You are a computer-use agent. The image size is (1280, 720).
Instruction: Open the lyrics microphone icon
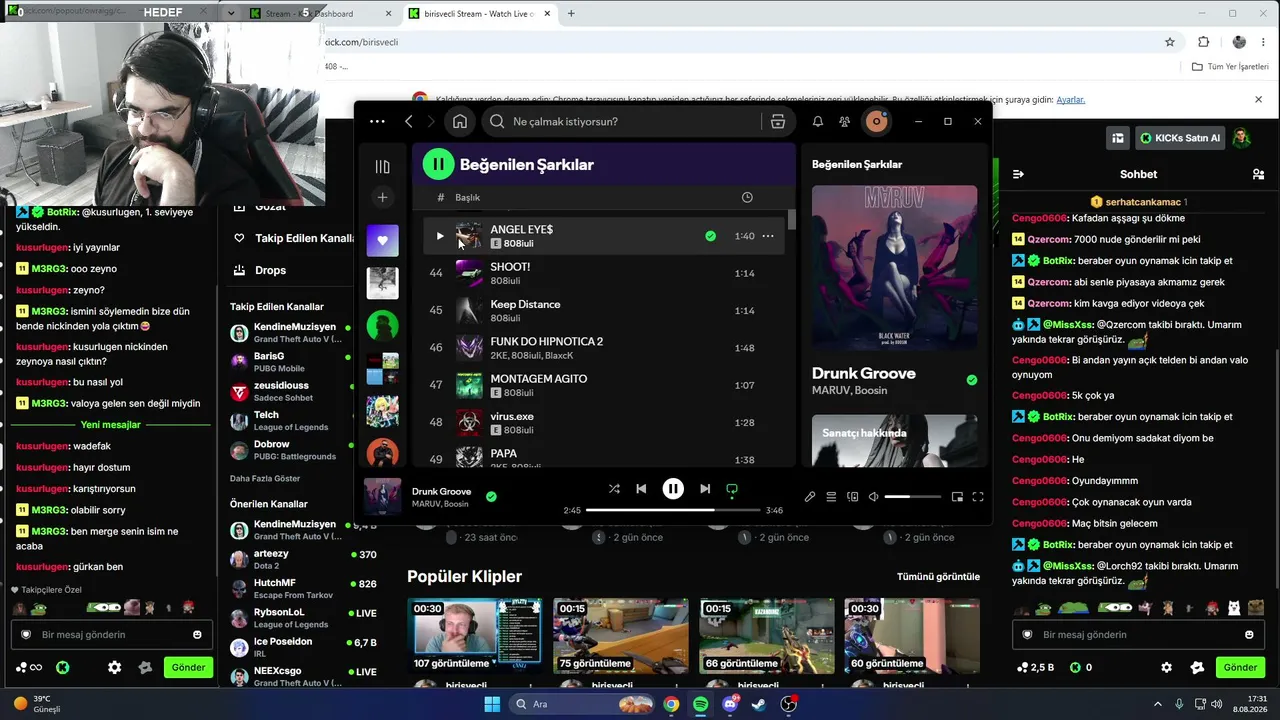[x=810, y=497]
